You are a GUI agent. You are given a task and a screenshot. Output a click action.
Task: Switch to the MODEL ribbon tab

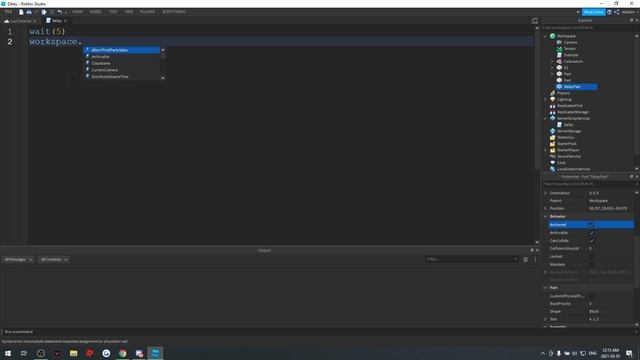coord(96,12)
